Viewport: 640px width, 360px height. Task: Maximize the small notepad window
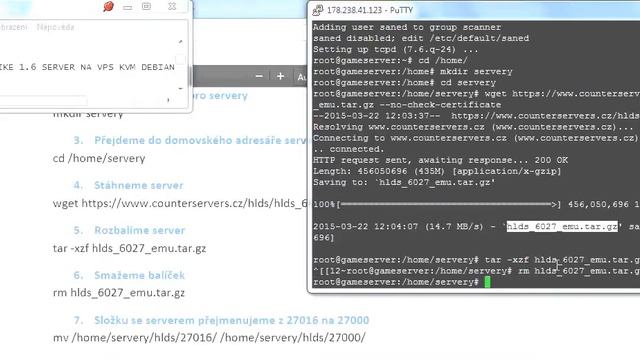tap(146, 6)
